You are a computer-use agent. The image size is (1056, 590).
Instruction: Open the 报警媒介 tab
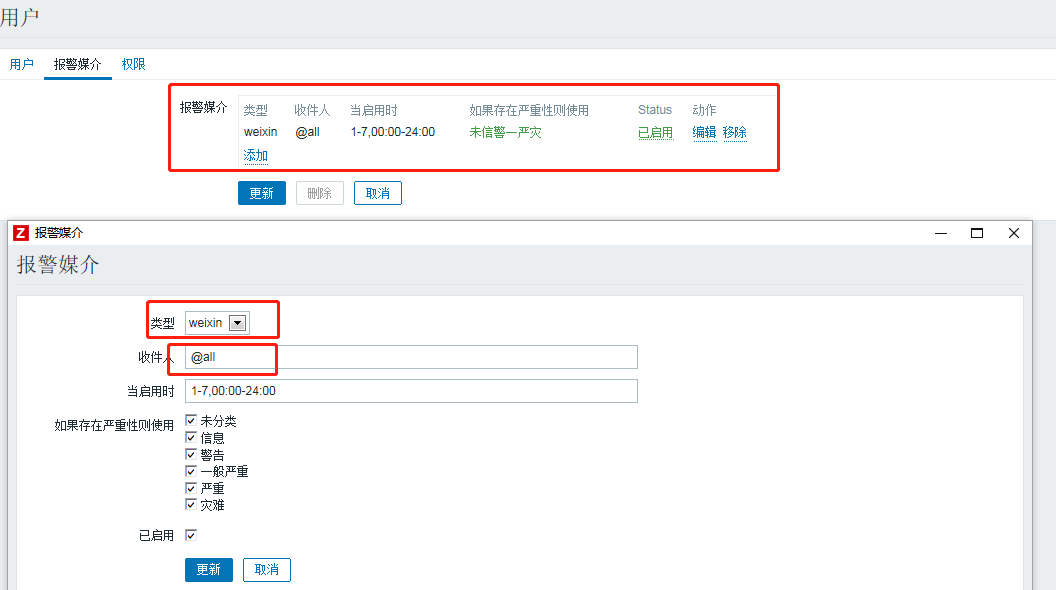tap(77, 64)
